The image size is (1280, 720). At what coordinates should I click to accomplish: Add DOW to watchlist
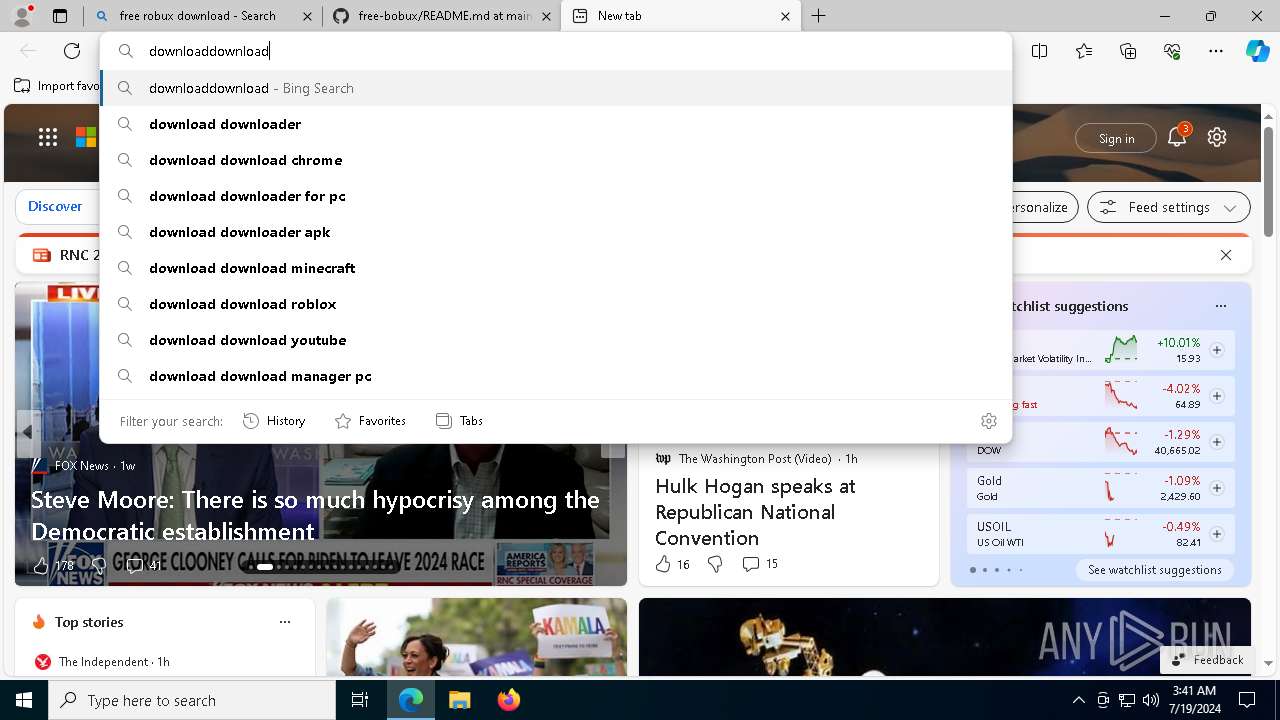(1217, 442)
